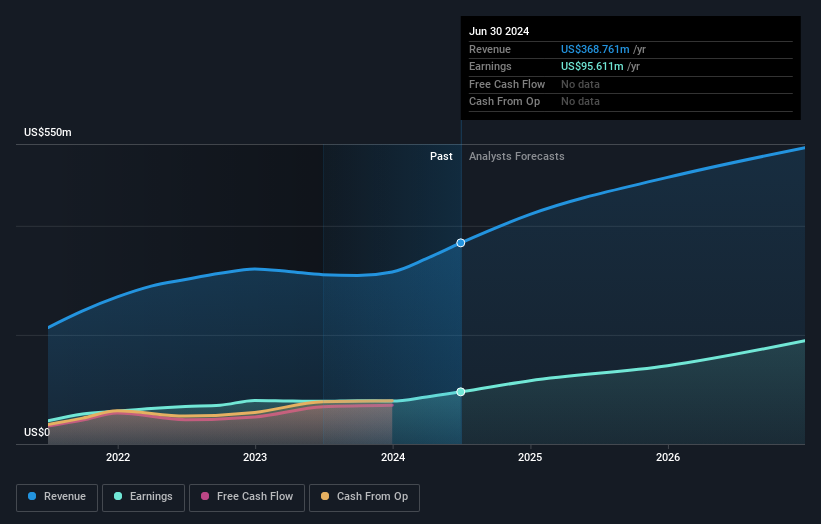Click the 2026 x-axis label

tap(668, 458)
